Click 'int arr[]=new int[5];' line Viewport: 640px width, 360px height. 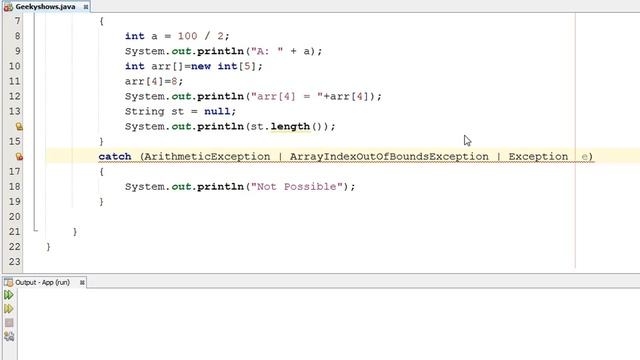194,66
